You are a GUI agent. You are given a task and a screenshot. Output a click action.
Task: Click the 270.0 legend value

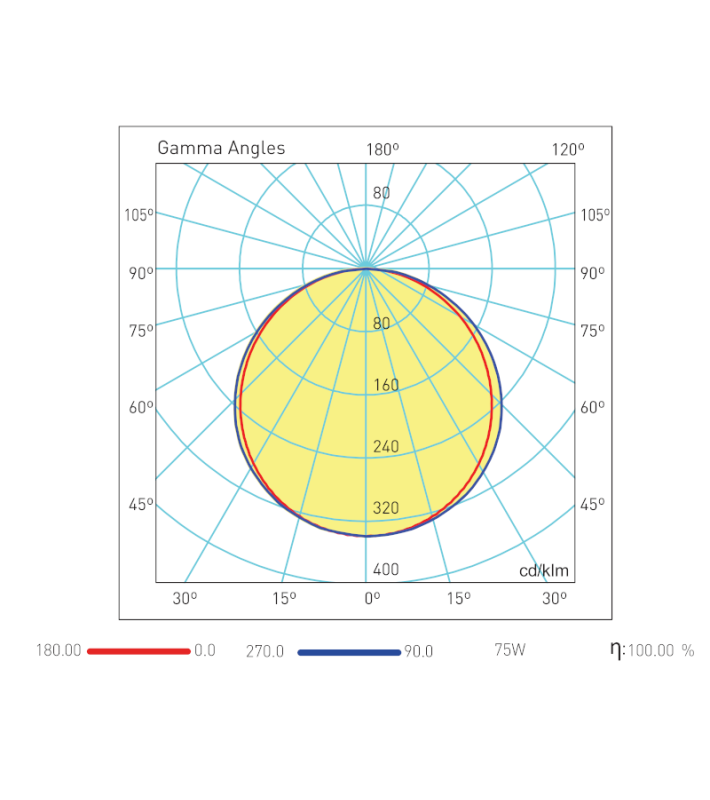(265, 652)
